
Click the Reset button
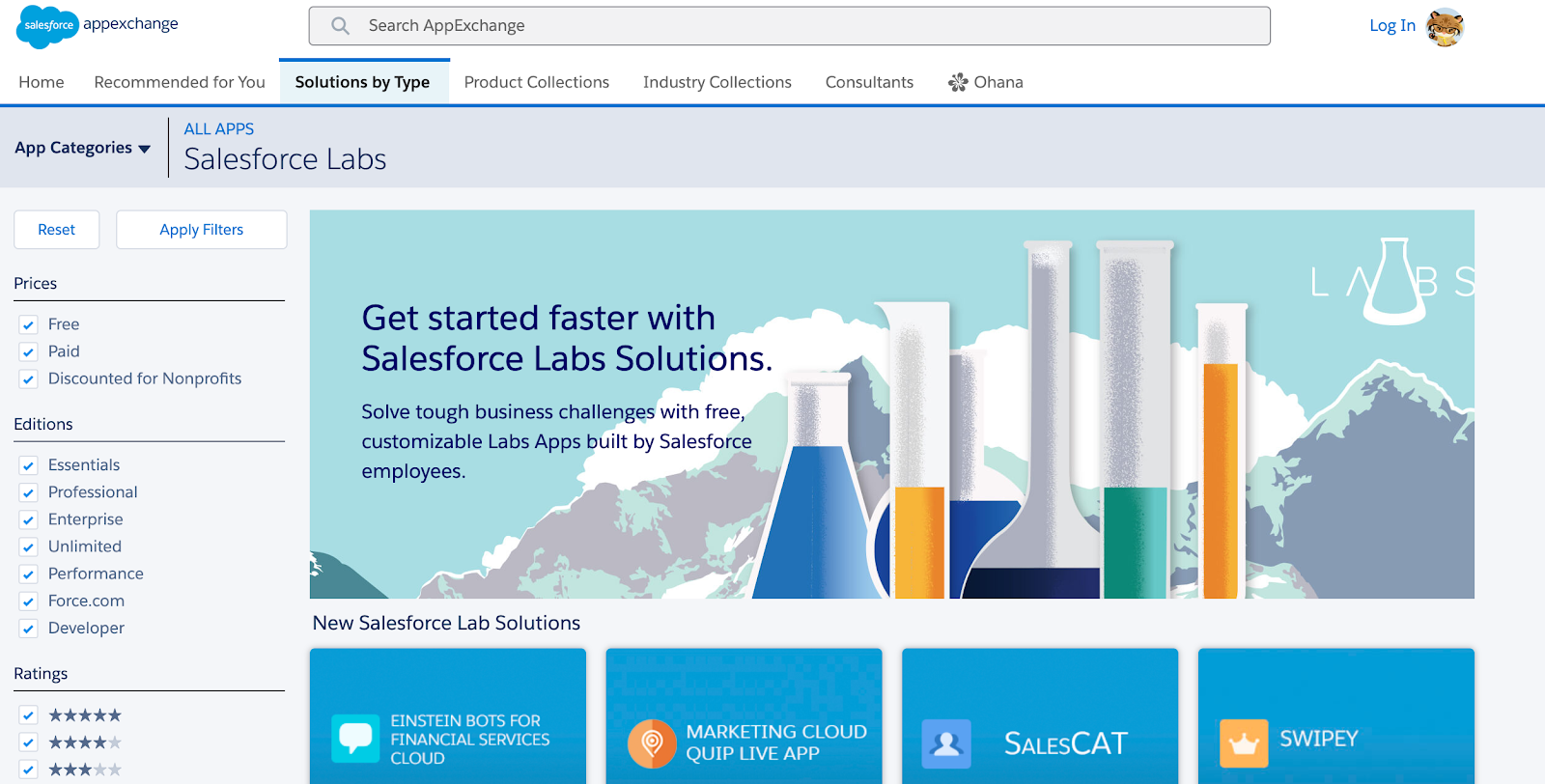pyautogui.click(x=57, y=230)
